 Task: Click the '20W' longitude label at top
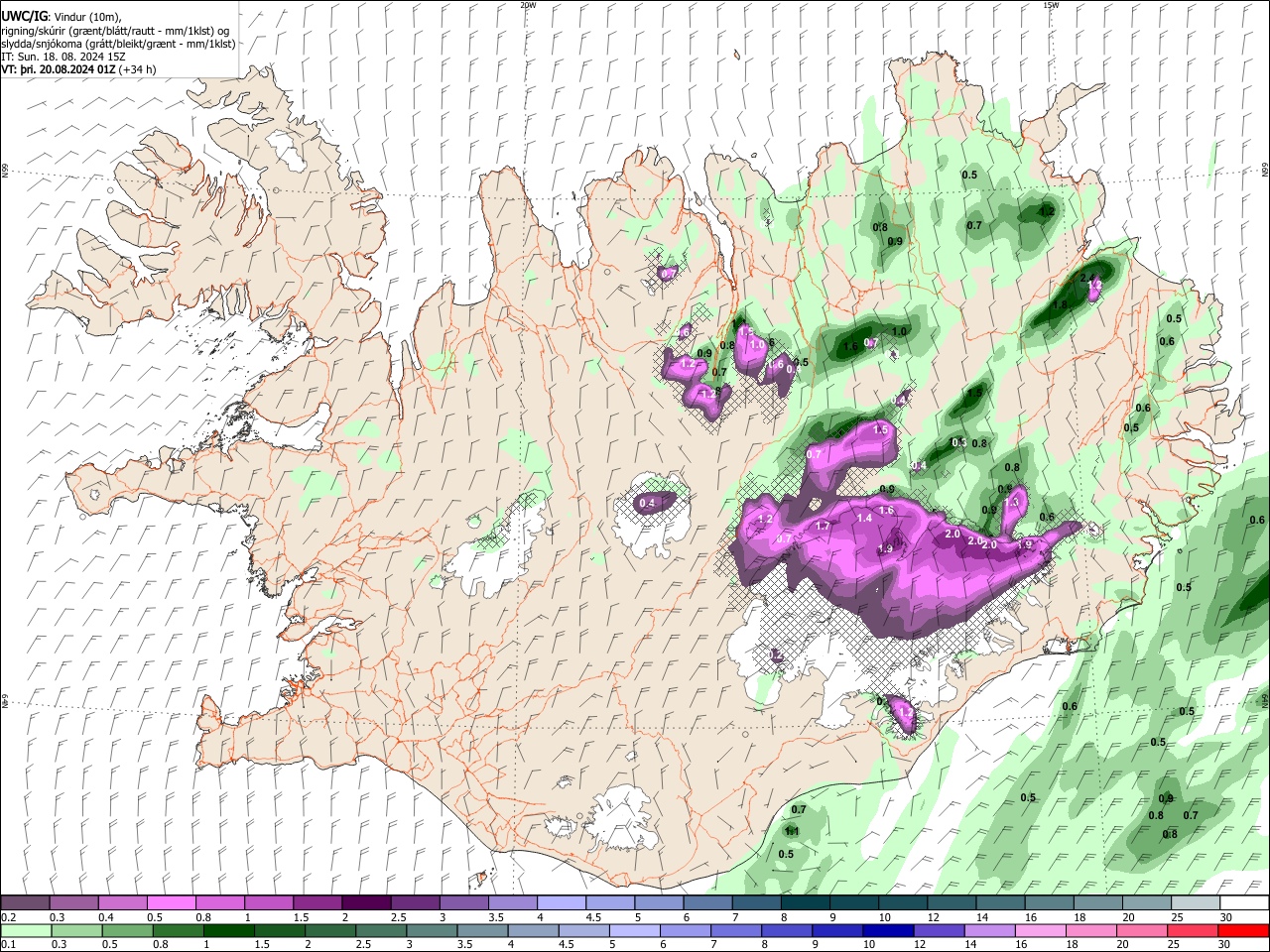click(x=528, y=5)
